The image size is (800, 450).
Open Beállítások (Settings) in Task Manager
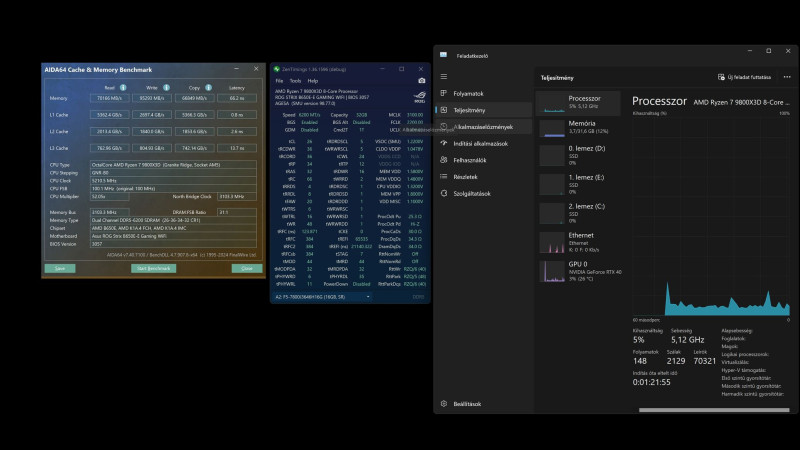tap(484, 404)
